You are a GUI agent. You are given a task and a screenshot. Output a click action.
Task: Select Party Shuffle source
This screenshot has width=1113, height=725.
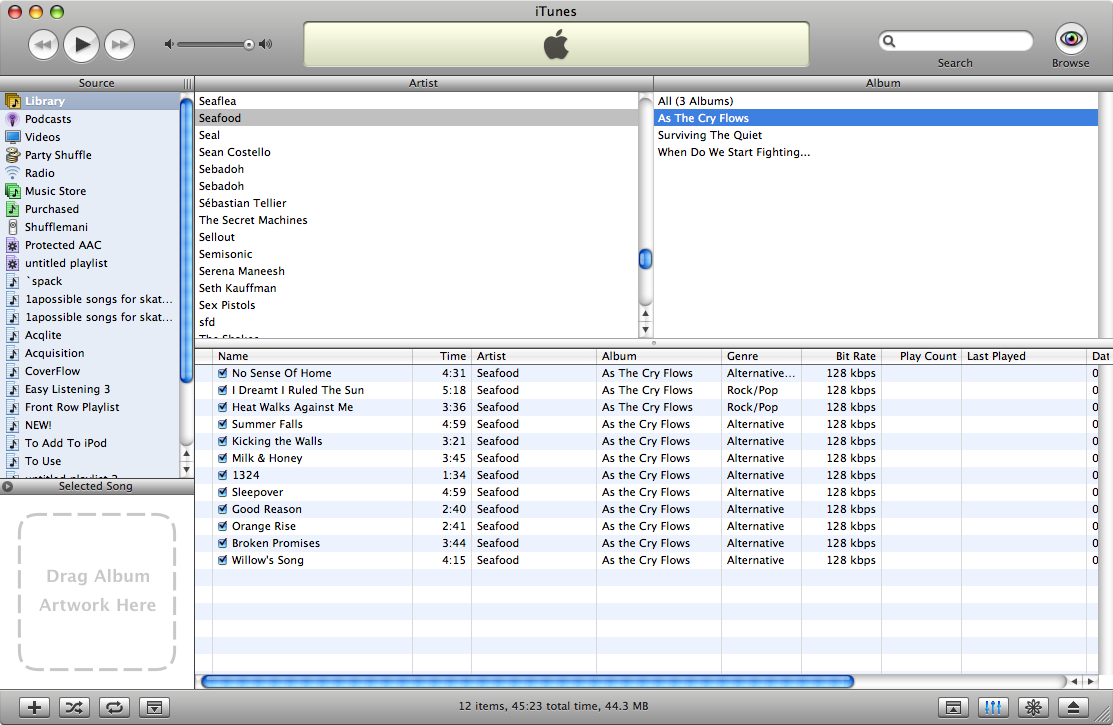click(x=90, y=155)
